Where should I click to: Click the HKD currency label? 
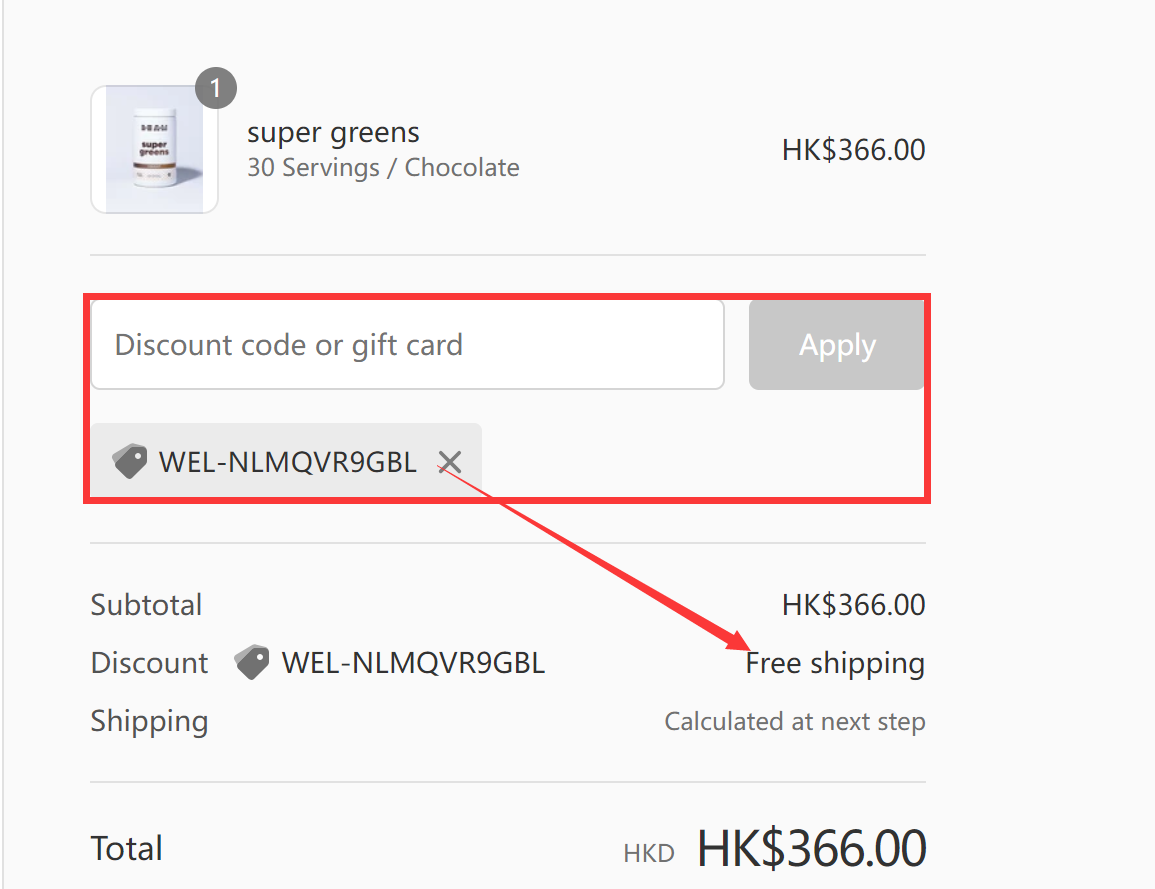pyautogui.click(x=649, y=852)
